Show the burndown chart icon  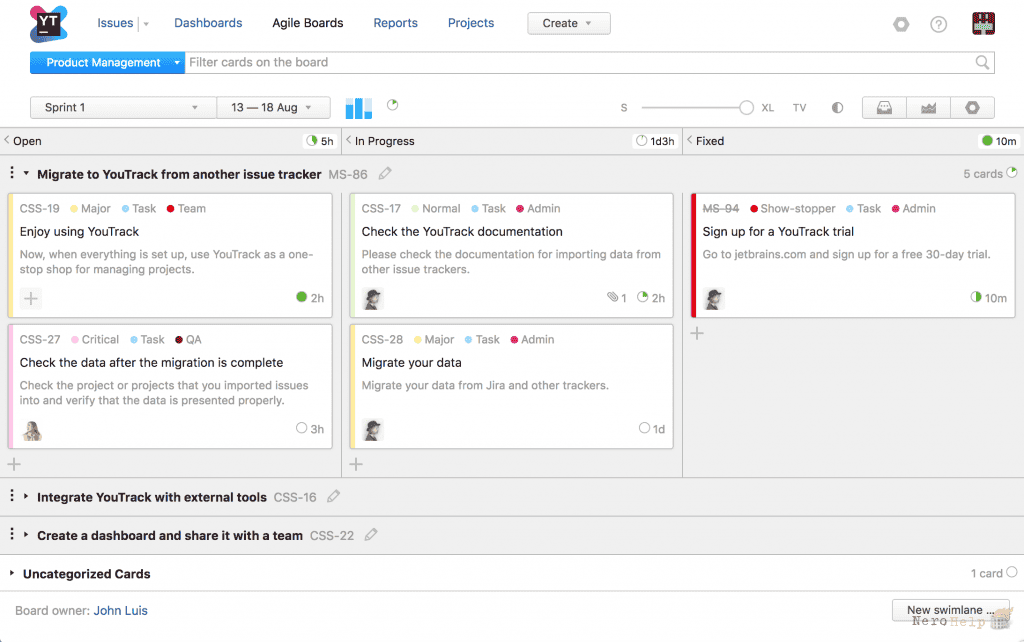[928, 108]
